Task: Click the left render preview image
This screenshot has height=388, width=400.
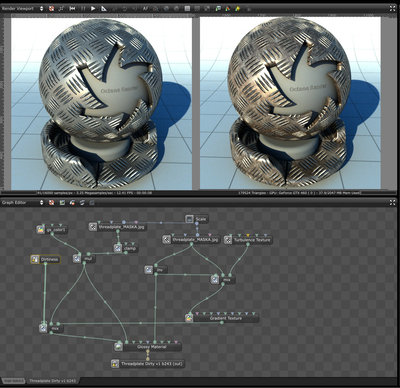Action: (102, 104)
